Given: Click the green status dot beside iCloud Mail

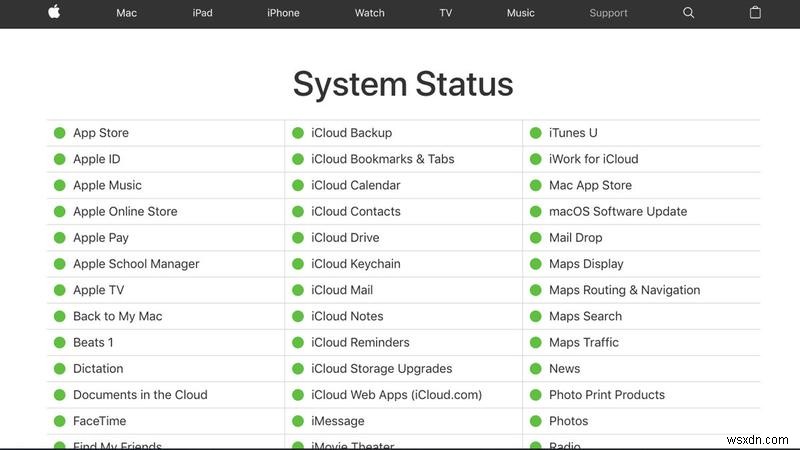Looking at the screenshot, I should (297, 290).
